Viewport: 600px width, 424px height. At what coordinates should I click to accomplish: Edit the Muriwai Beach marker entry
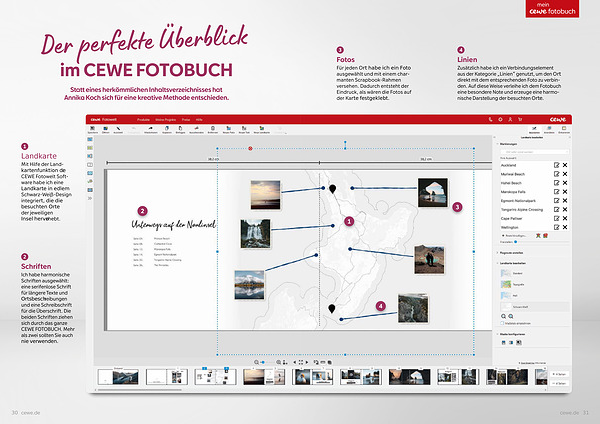556,174
